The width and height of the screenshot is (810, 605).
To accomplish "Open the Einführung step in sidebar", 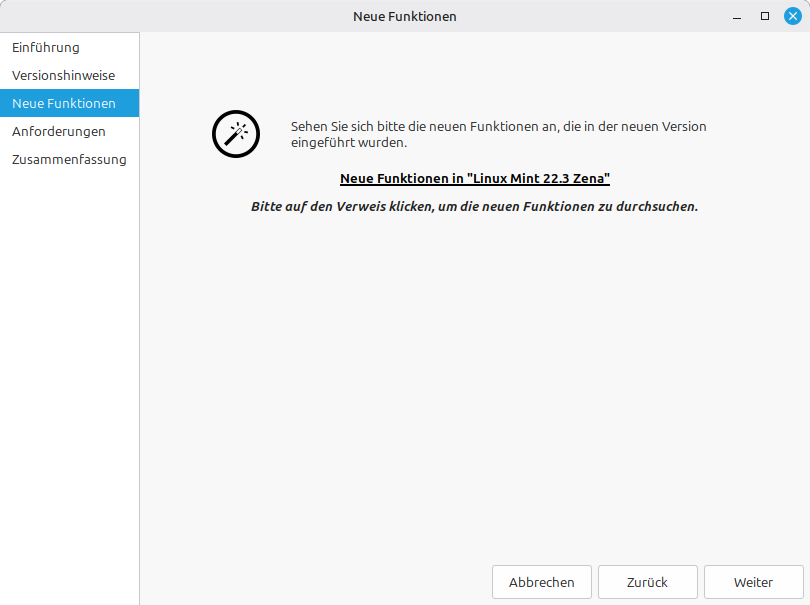I will (46, 47).
